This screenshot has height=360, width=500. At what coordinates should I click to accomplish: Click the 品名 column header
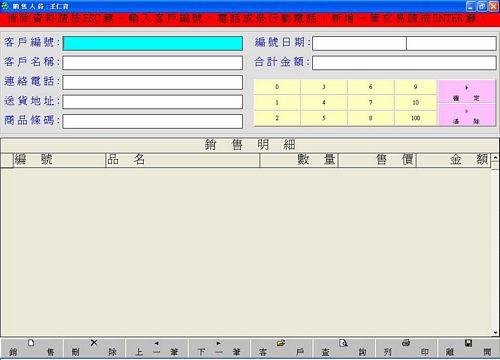(x=182, y=160)
